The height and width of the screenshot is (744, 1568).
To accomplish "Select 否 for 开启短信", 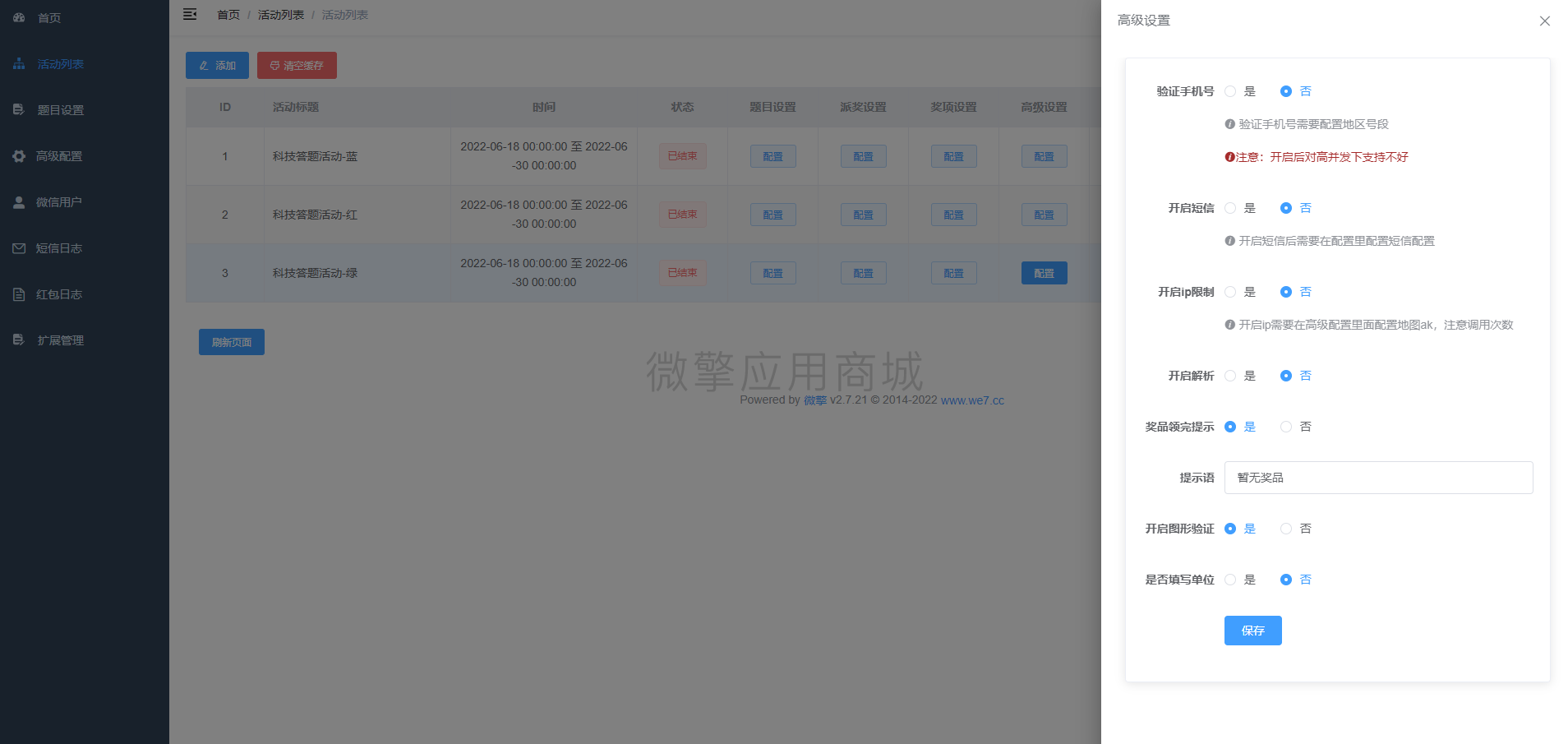I will 1286,208.
